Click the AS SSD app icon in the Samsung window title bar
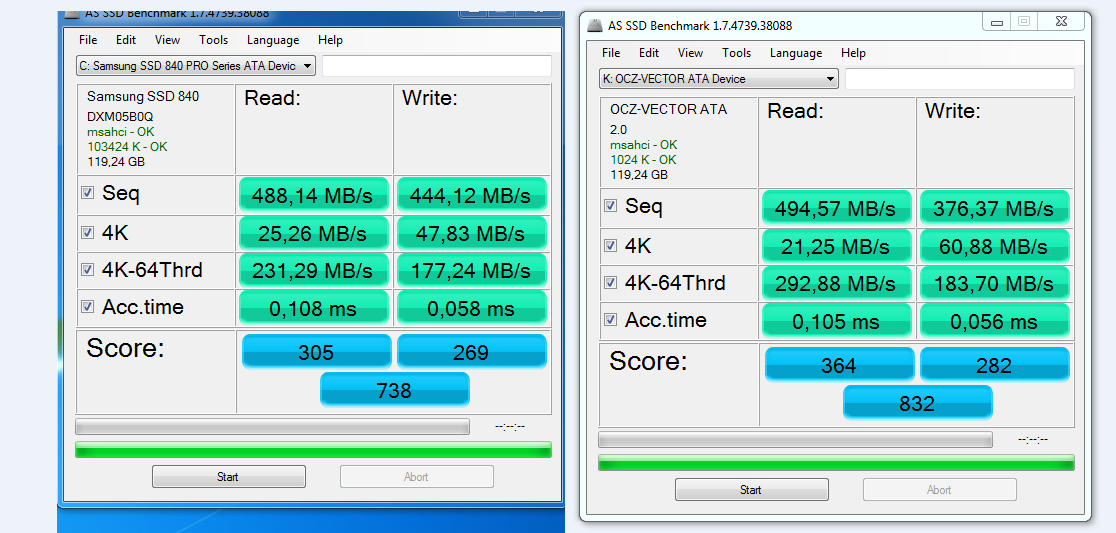Image resolution: width=1116 pixels, height=533 pixels. [70, 14]
